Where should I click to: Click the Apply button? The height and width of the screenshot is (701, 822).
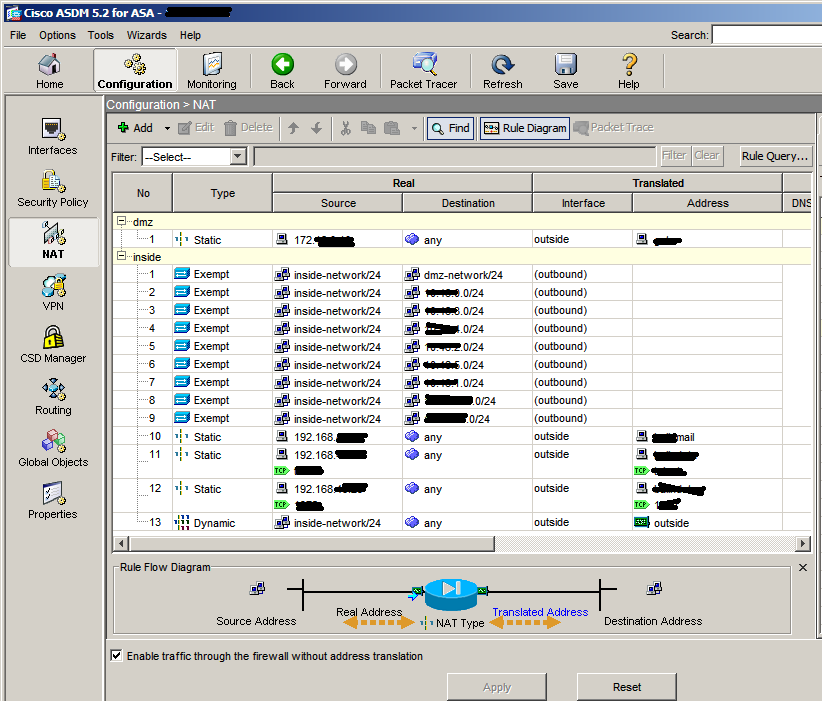[x=496, y=687]
